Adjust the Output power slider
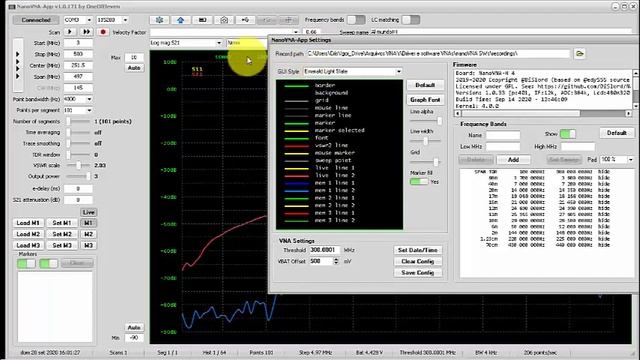Image resolution: width=640 pixels, height=360 pixels. pyautogui.click(x=78, y=176)
